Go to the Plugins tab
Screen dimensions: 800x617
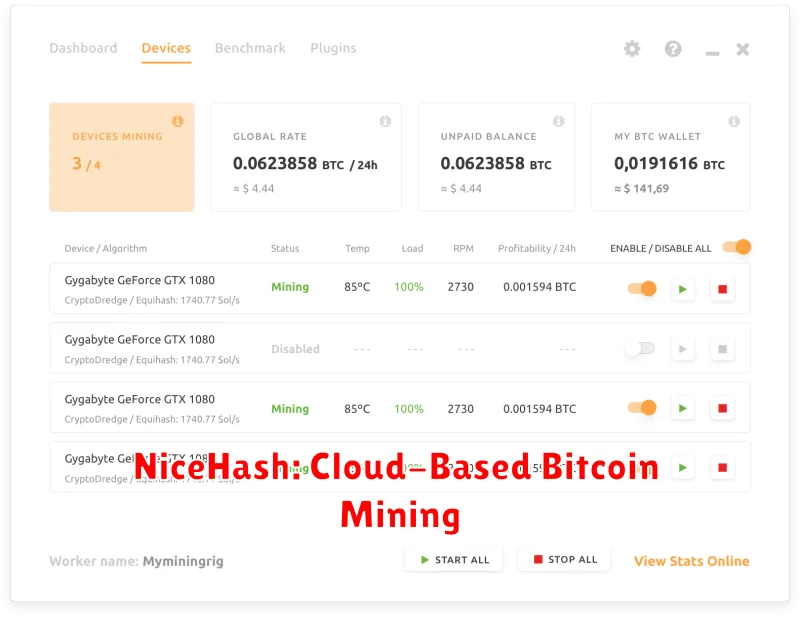(x=333, y=48)
